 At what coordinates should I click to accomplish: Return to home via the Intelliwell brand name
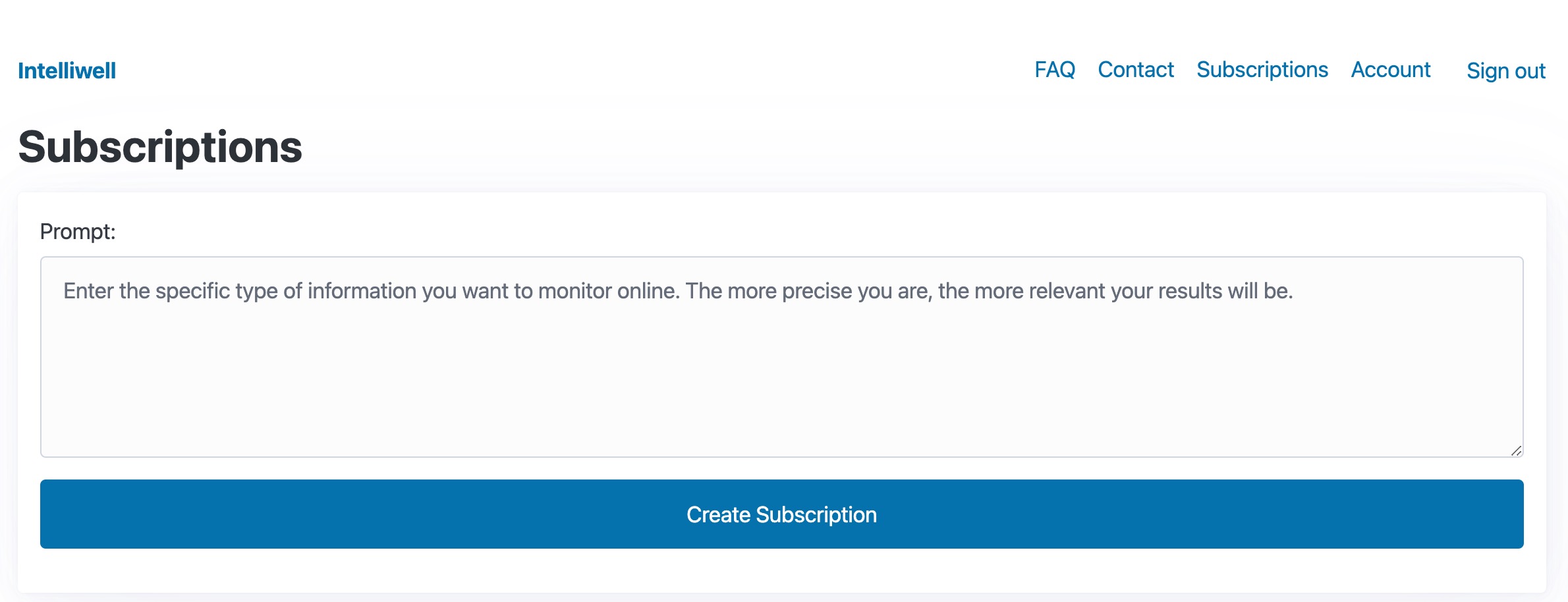click(67, 70)
